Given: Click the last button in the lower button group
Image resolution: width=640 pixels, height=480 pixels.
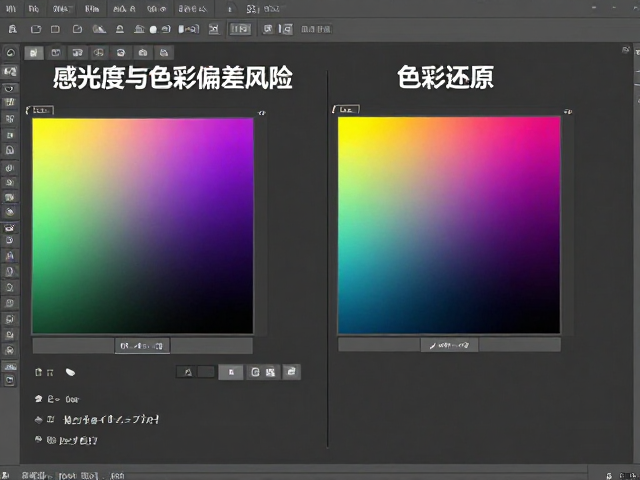Looking at the screenshot, I should pyautogui.click(x=291, y=371).
